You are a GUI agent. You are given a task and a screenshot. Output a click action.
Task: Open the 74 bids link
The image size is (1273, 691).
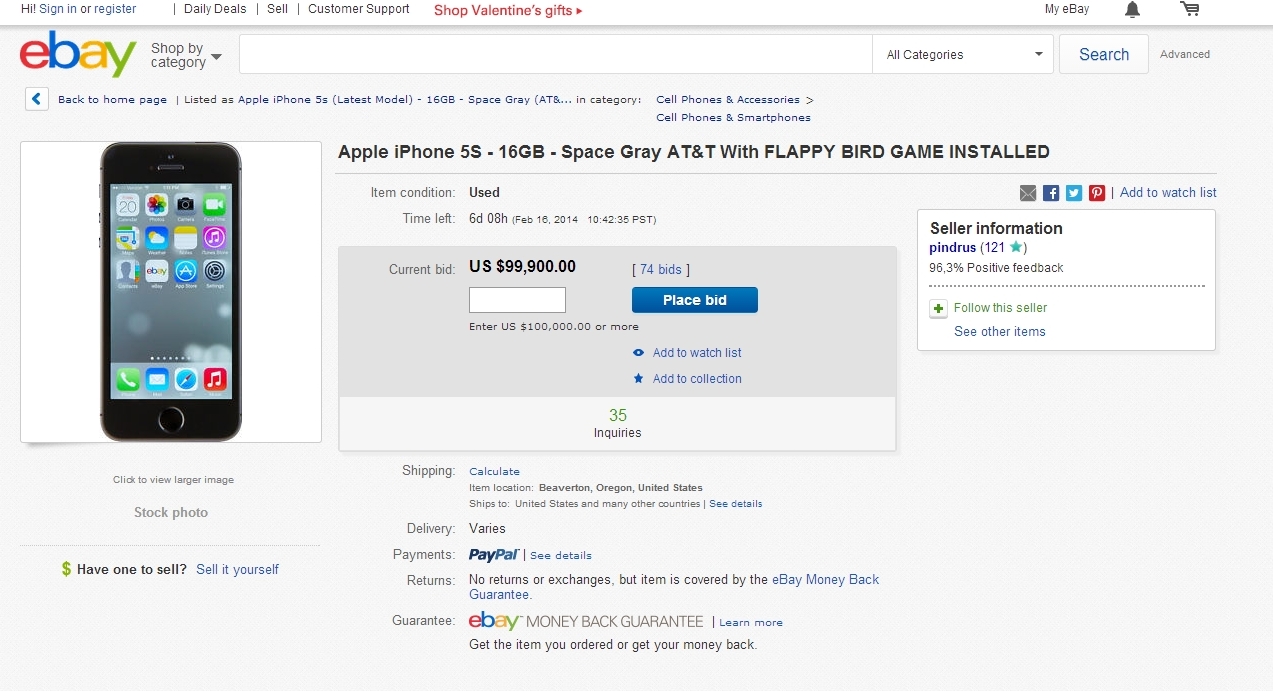(660, 270)
